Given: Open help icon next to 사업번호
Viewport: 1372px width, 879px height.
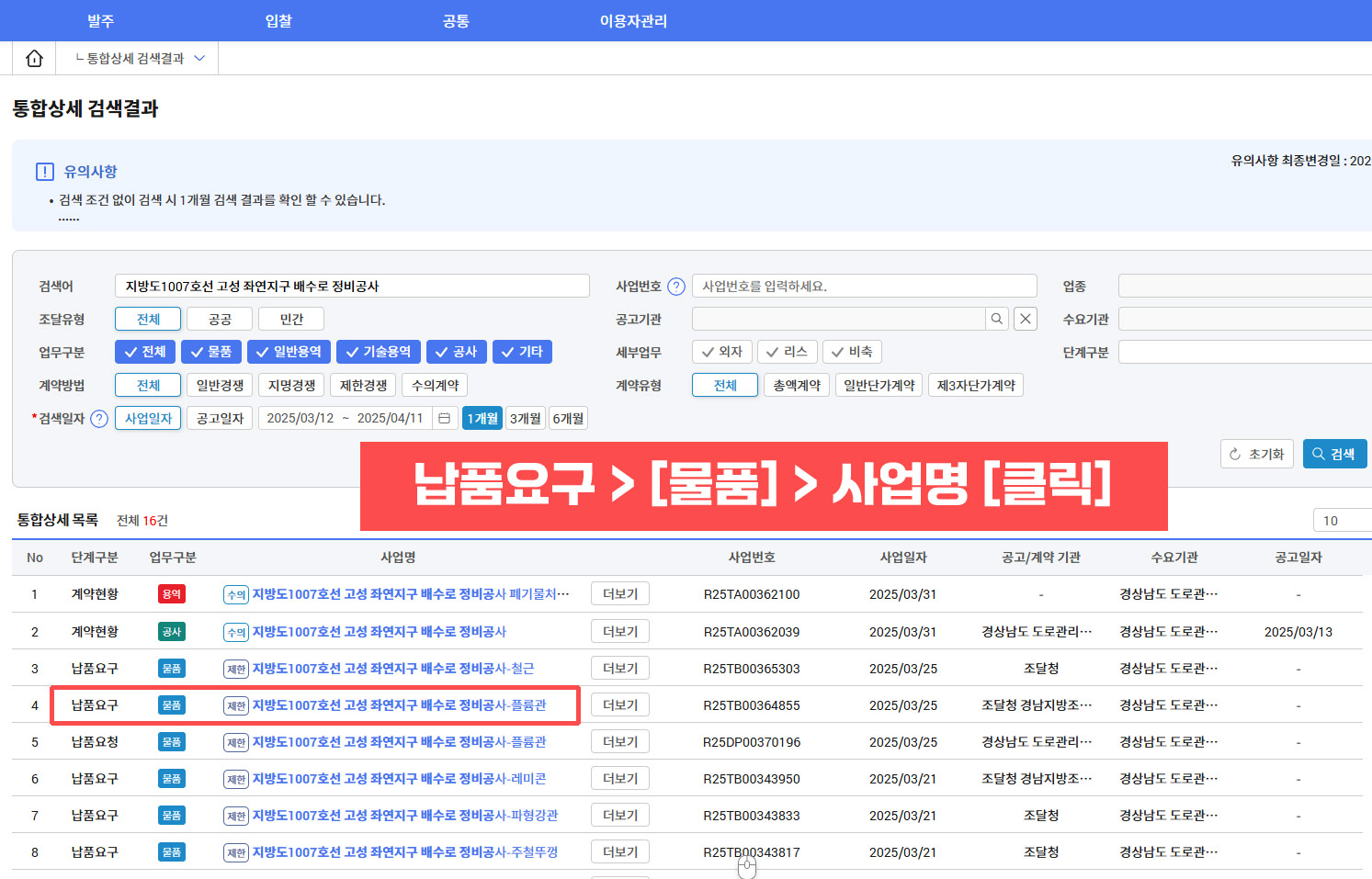Looking at the screenshot, I should coord(676,287).
